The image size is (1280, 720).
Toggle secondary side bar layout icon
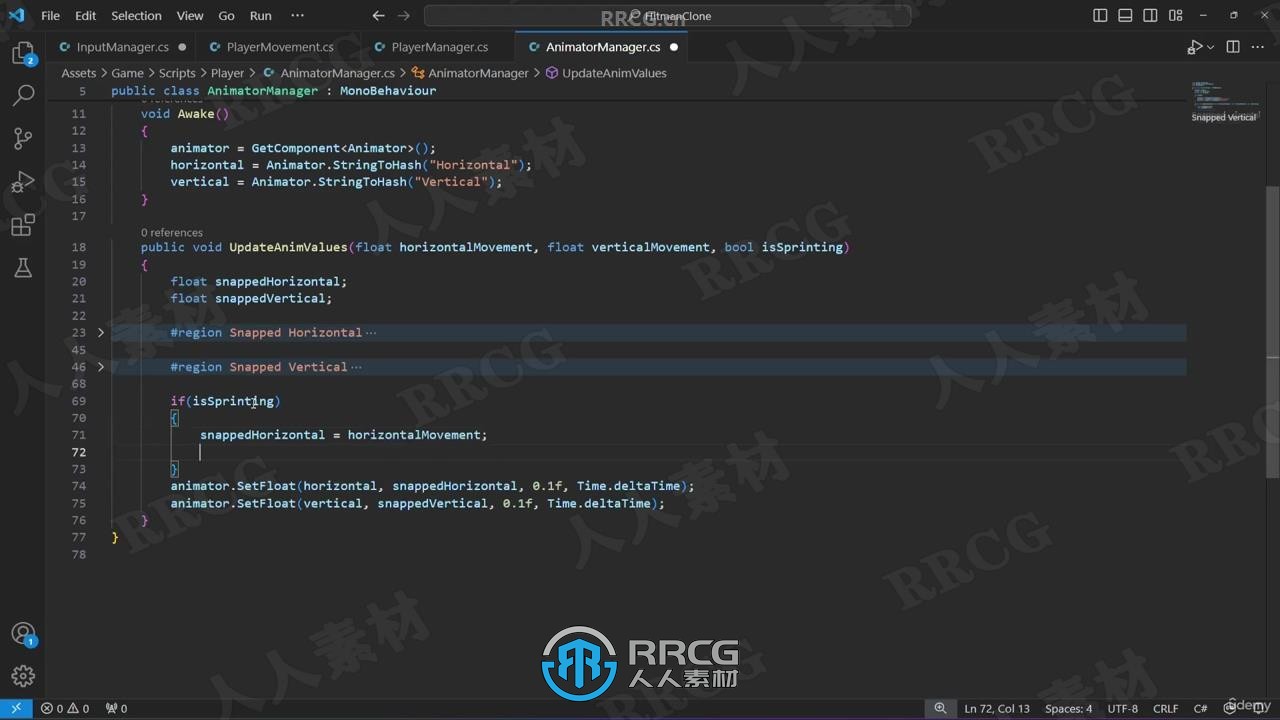(x=1150, y=16)
